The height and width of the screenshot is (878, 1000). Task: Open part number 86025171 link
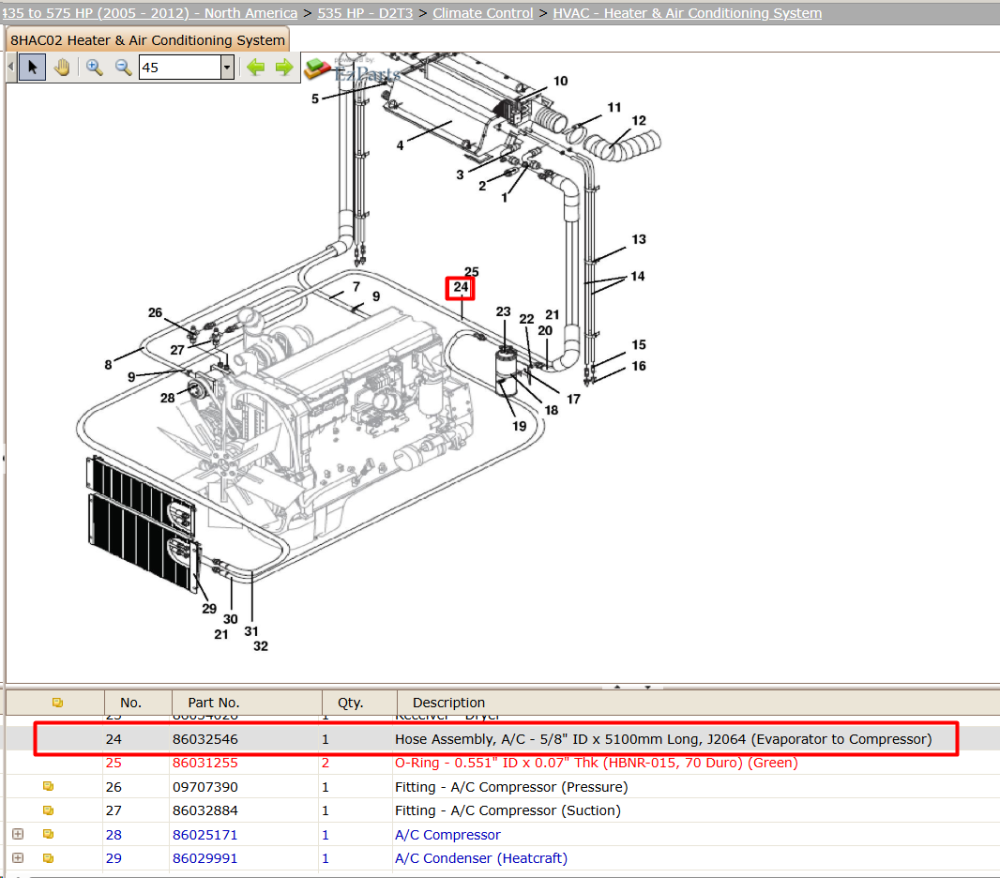pyautogui.click(x=205, y=835)
